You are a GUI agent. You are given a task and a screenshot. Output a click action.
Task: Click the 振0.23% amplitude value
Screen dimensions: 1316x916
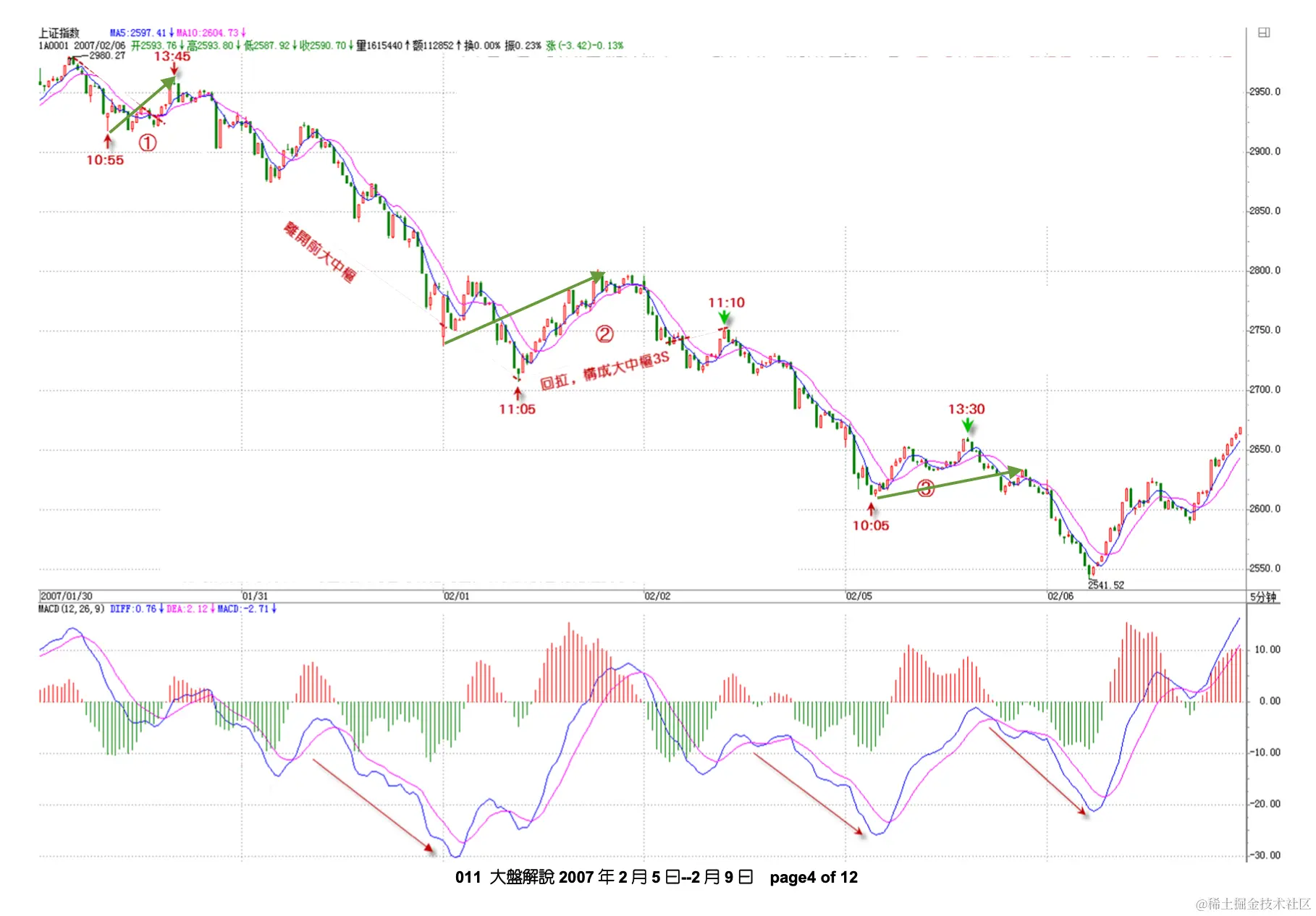(x=523, y=46)
